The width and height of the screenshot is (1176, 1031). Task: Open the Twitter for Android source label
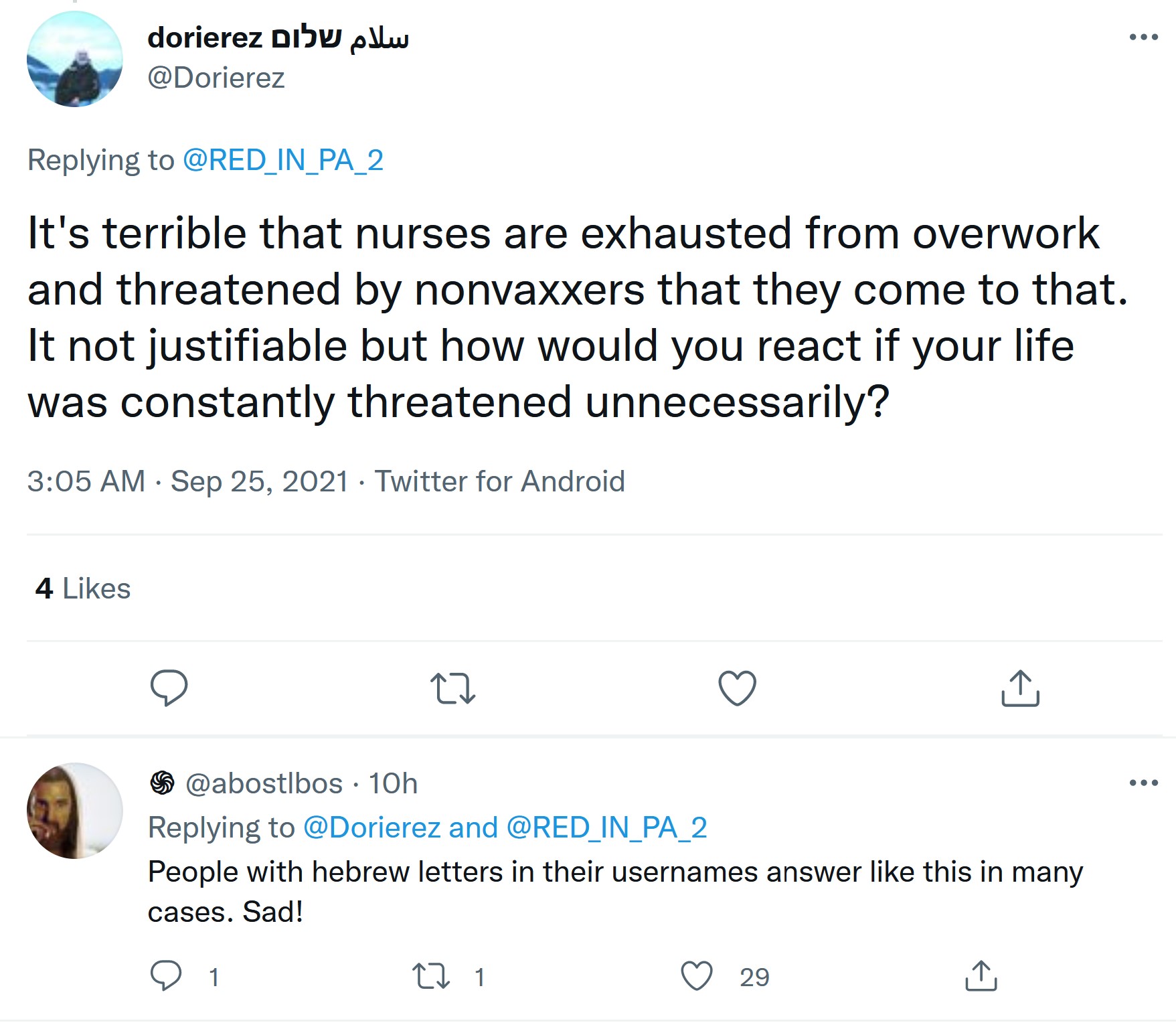(x=500, y=481)
